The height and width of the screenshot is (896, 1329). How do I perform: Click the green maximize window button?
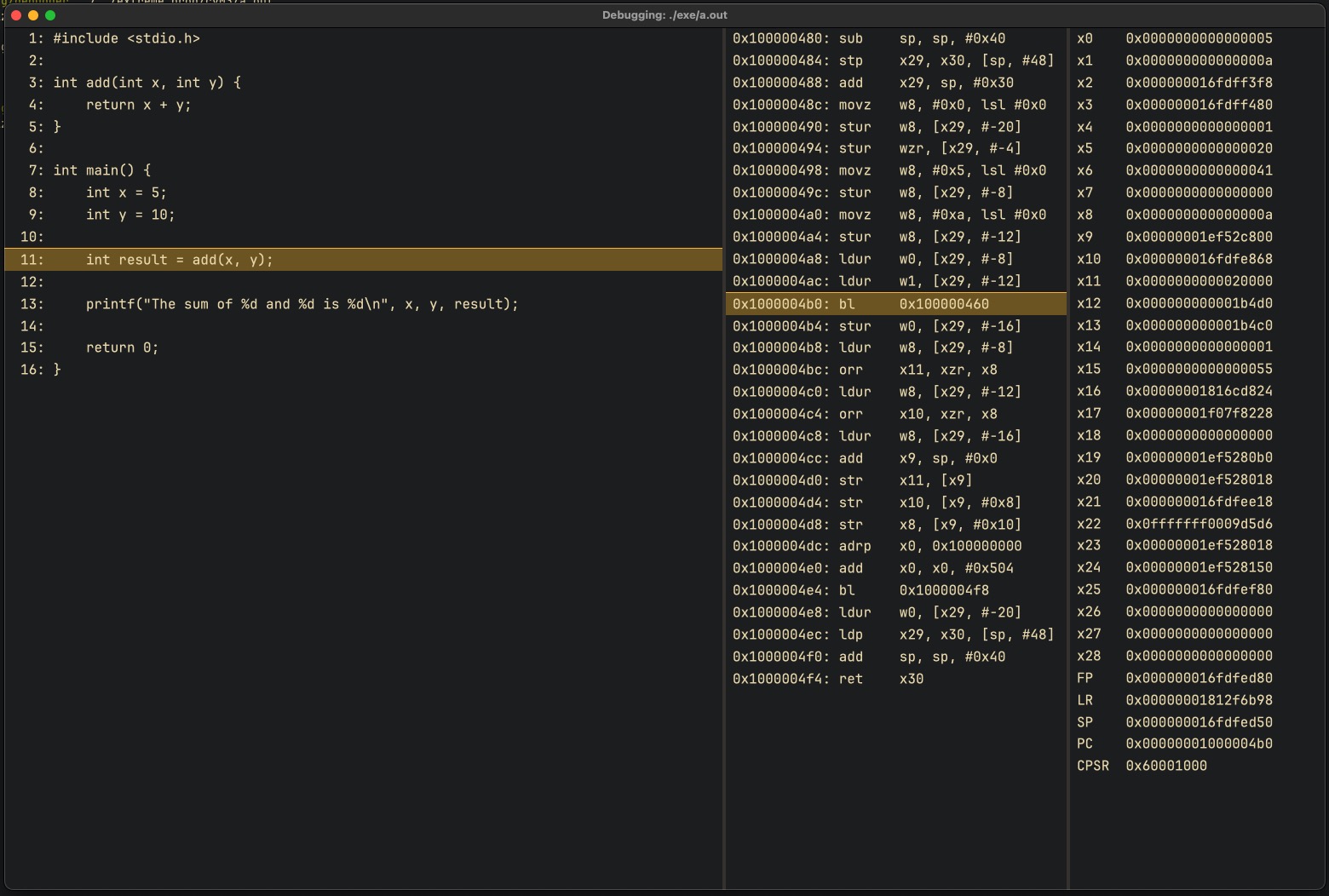point(50,15)
